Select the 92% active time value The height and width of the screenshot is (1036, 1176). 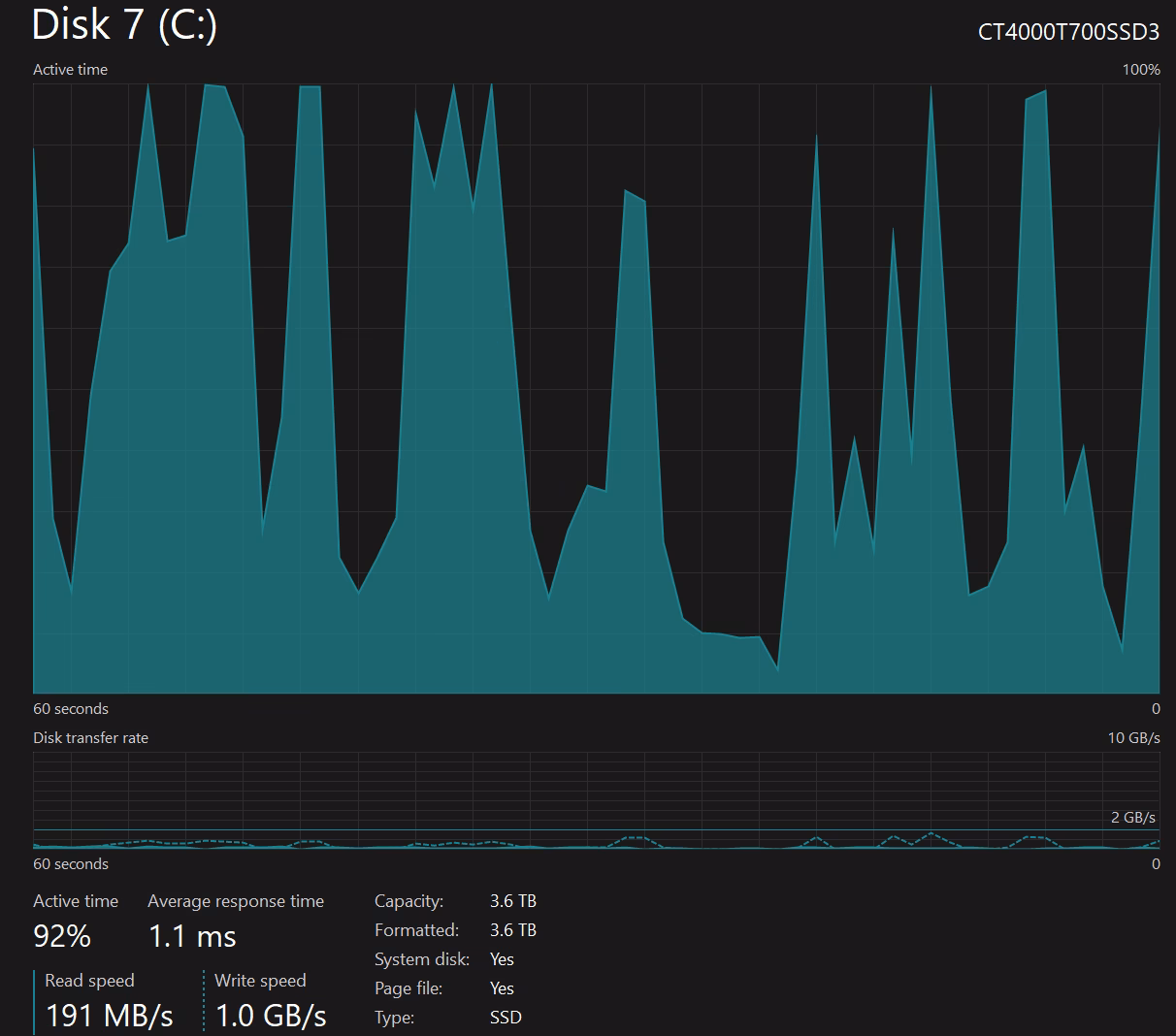(62, 936)
